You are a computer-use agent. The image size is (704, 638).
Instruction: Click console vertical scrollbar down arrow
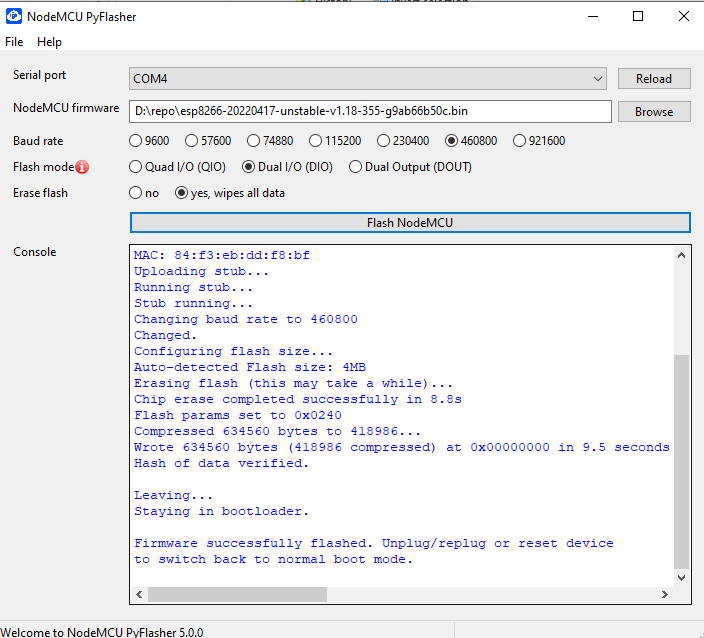(682, 577)
